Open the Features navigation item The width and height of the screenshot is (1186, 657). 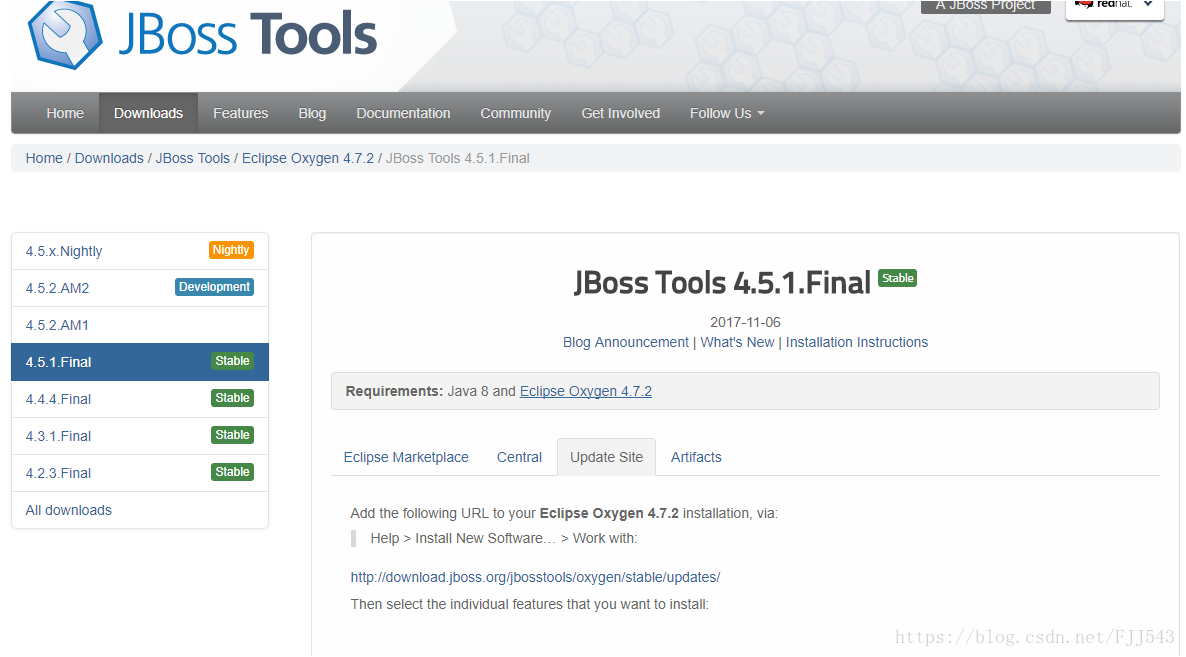(241, 113)
